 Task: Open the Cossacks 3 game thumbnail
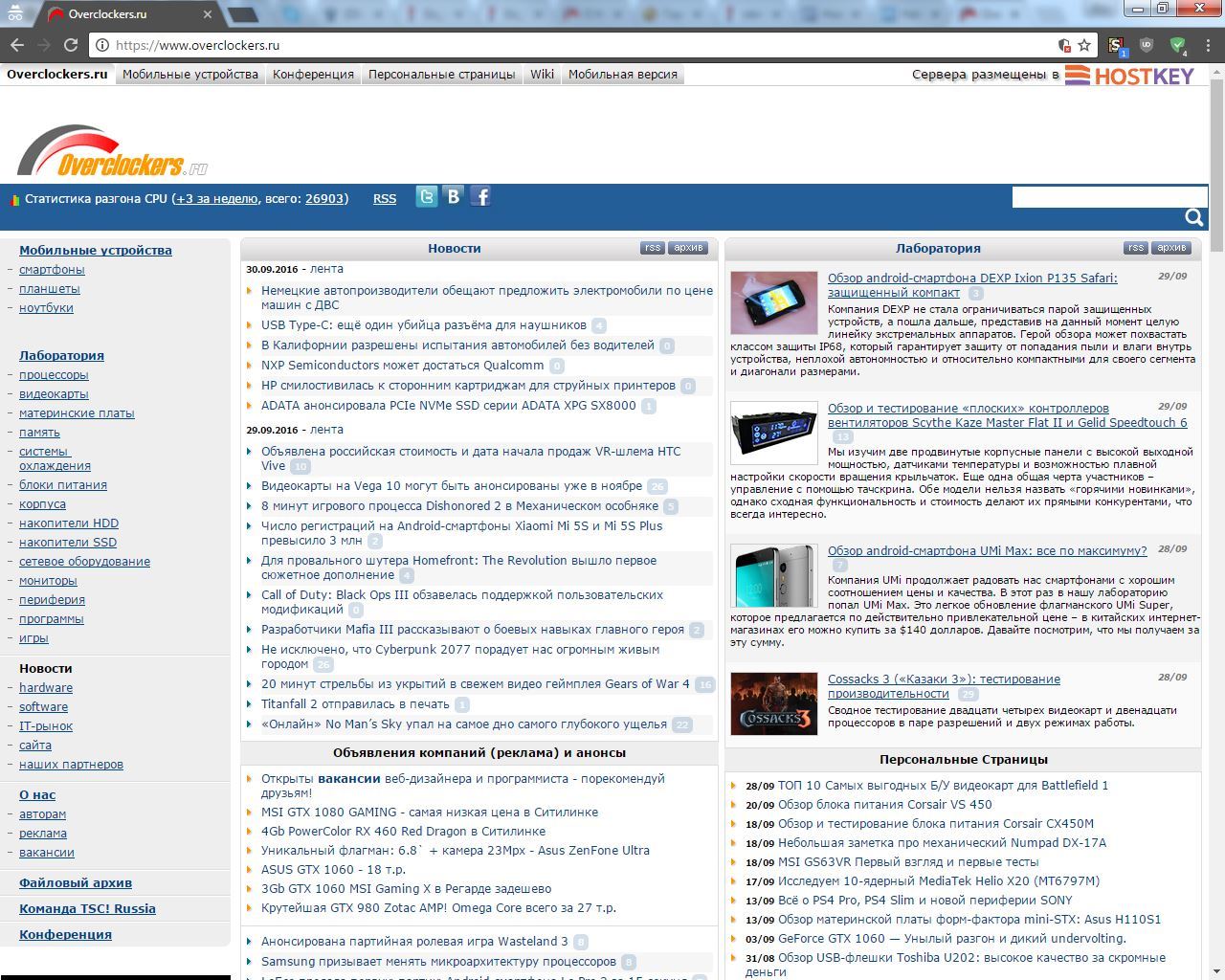[774, 703]
